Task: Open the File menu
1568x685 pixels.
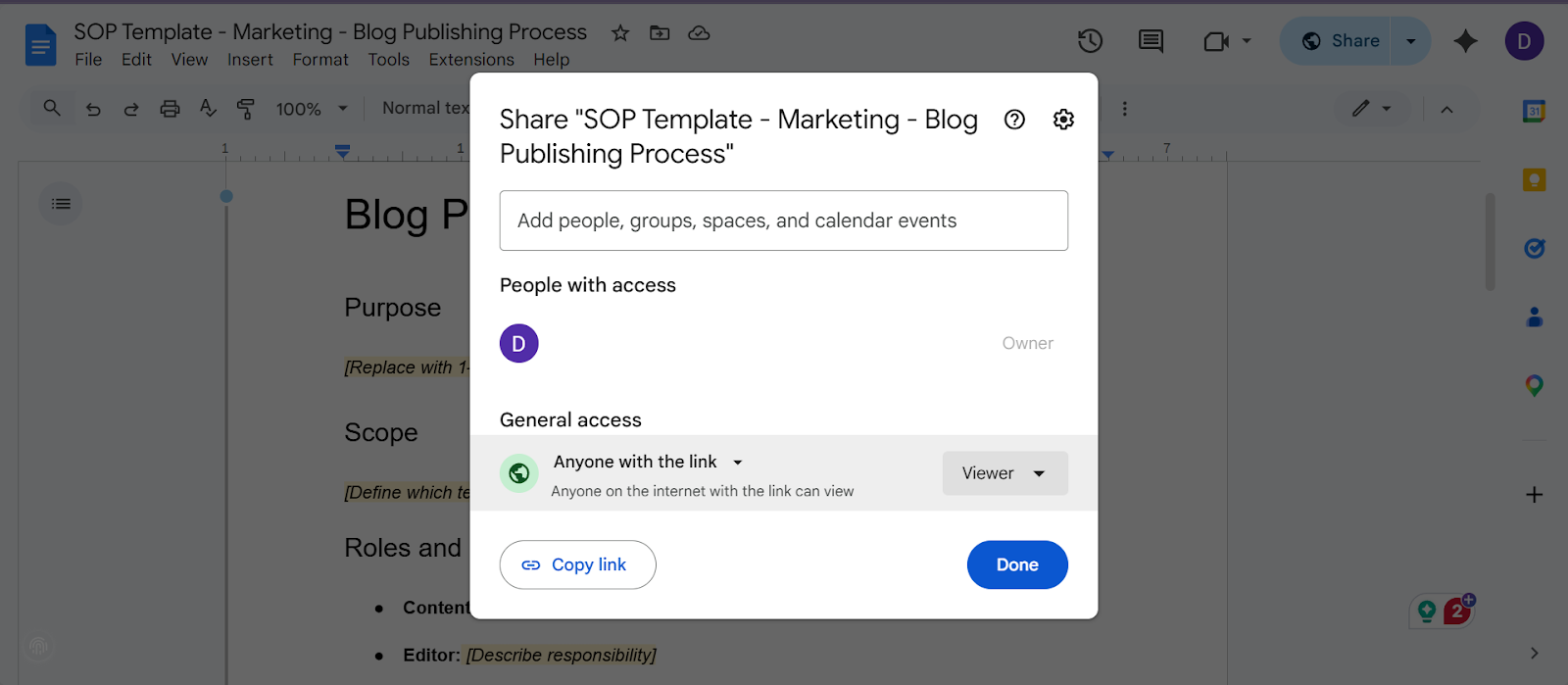Action: [88, 60]
